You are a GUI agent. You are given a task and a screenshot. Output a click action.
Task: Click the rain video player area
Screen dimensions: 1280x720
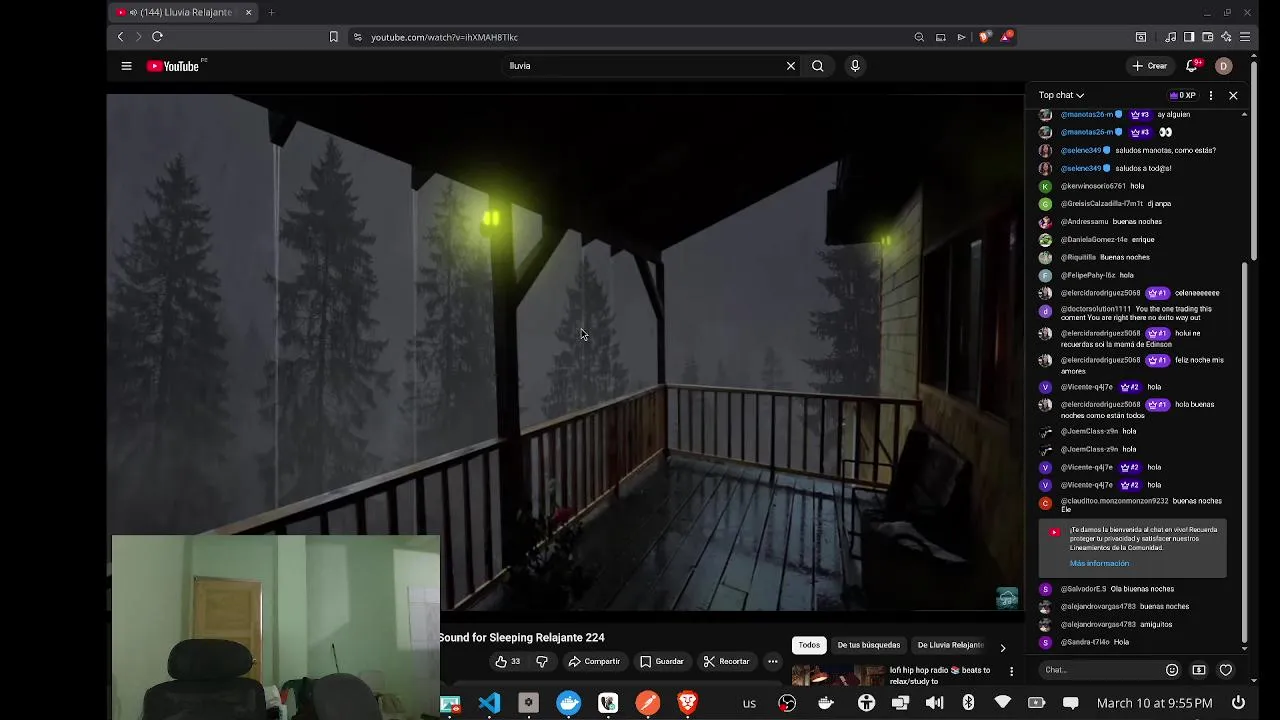565,350
